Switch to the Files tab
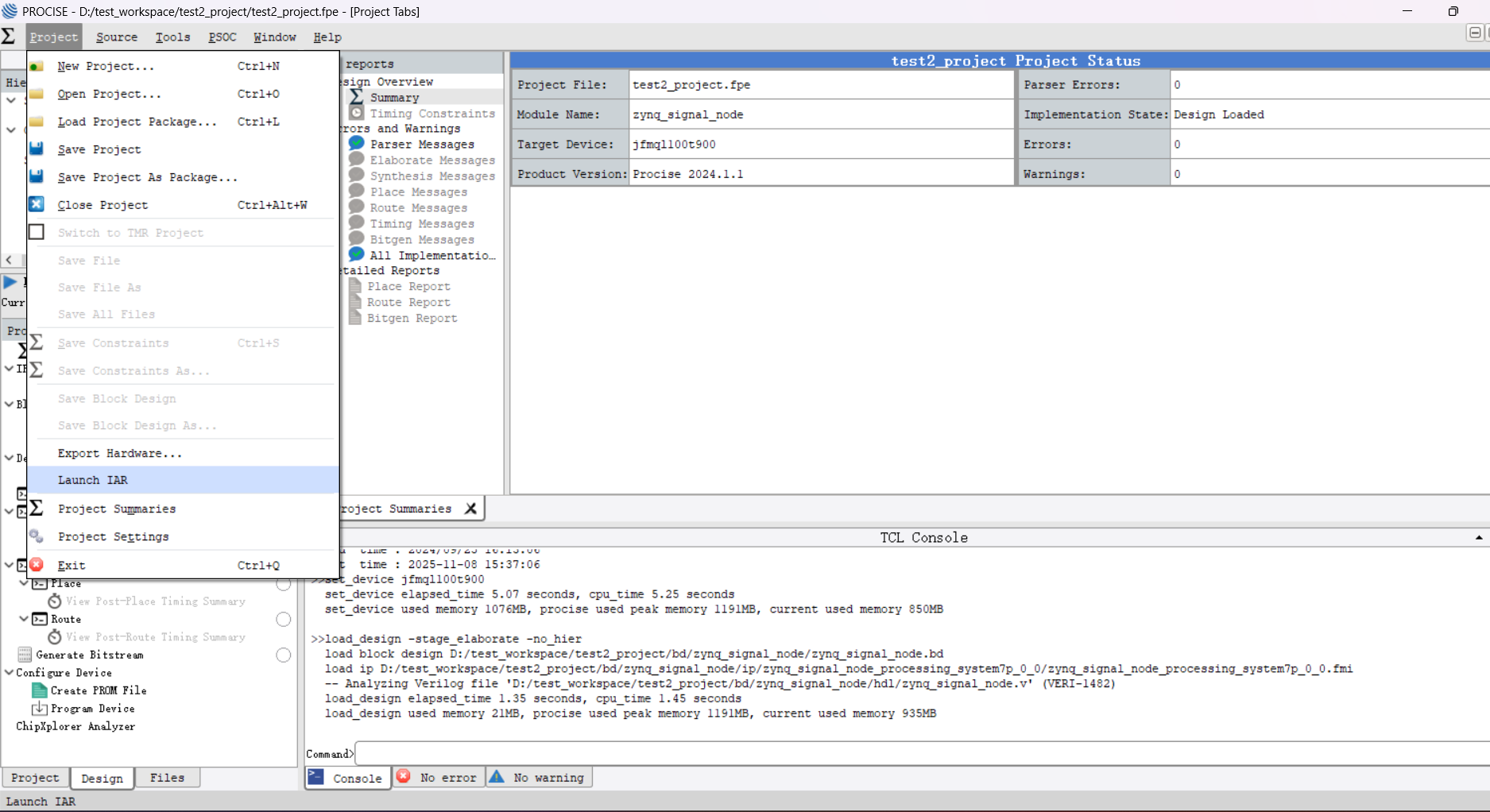 [167, 778]
